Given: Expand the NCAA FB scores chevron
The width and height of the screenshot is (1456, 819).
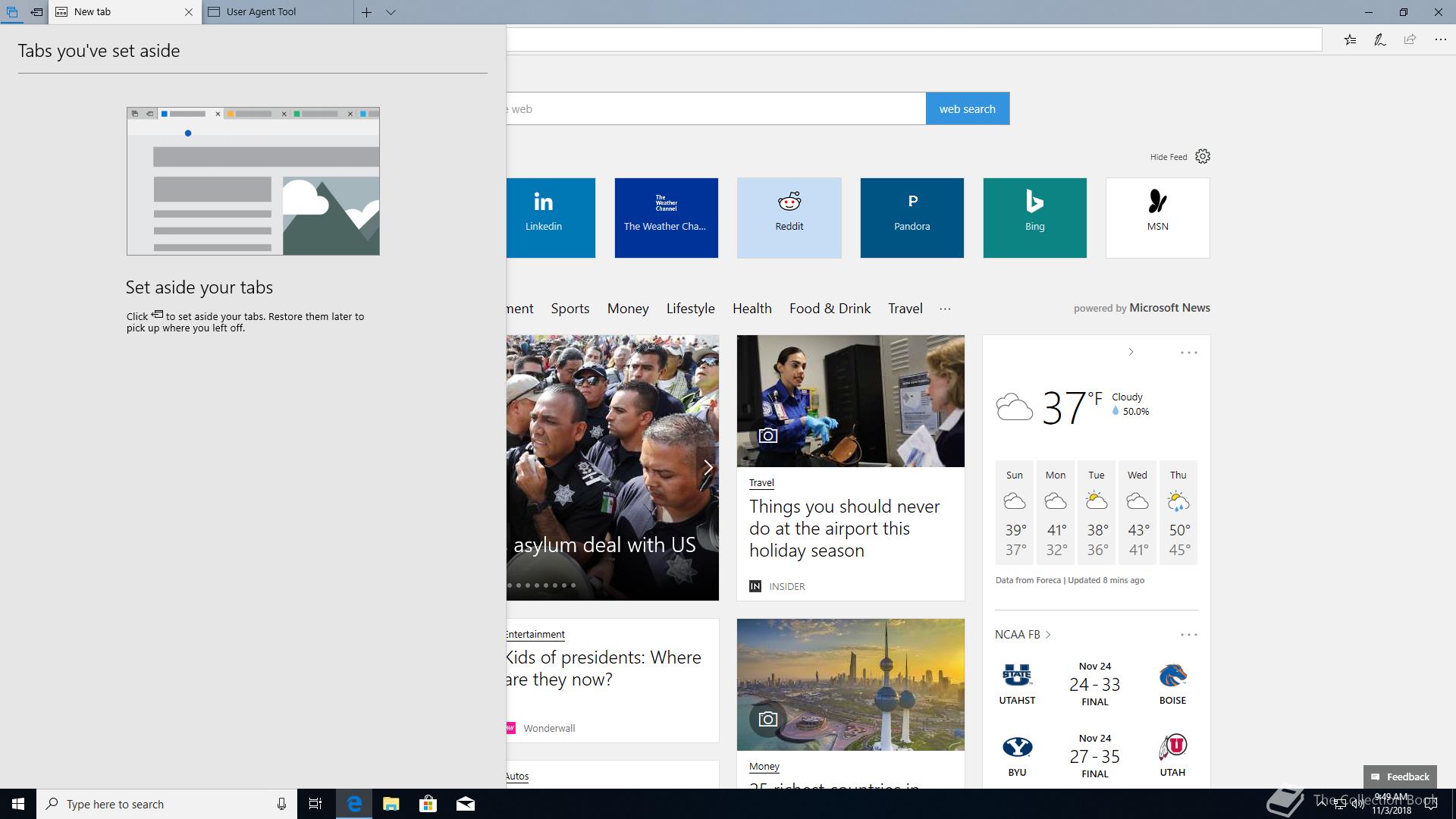Looking at the screenshot, I should (1048, 635).
